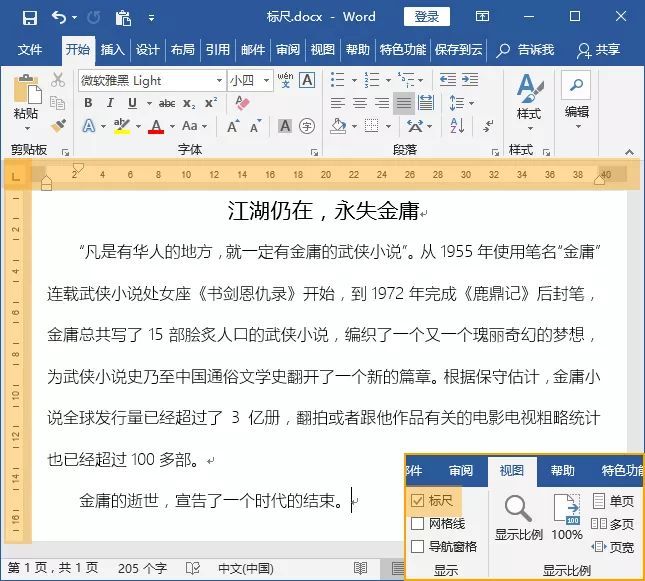Expand the underline style dropdown arrow
Image resolution: width=645 pixels, height=581 pixels.
point(148,103)
